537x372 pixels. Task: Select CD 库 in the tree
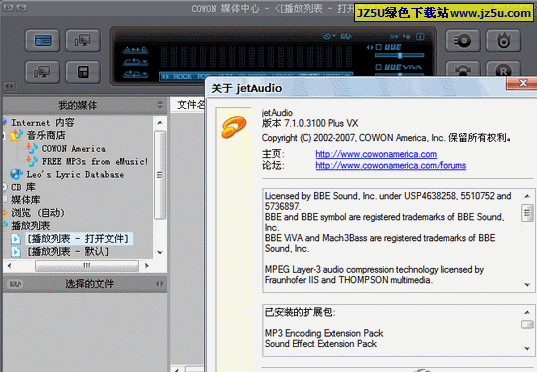[x=23, y=187]
